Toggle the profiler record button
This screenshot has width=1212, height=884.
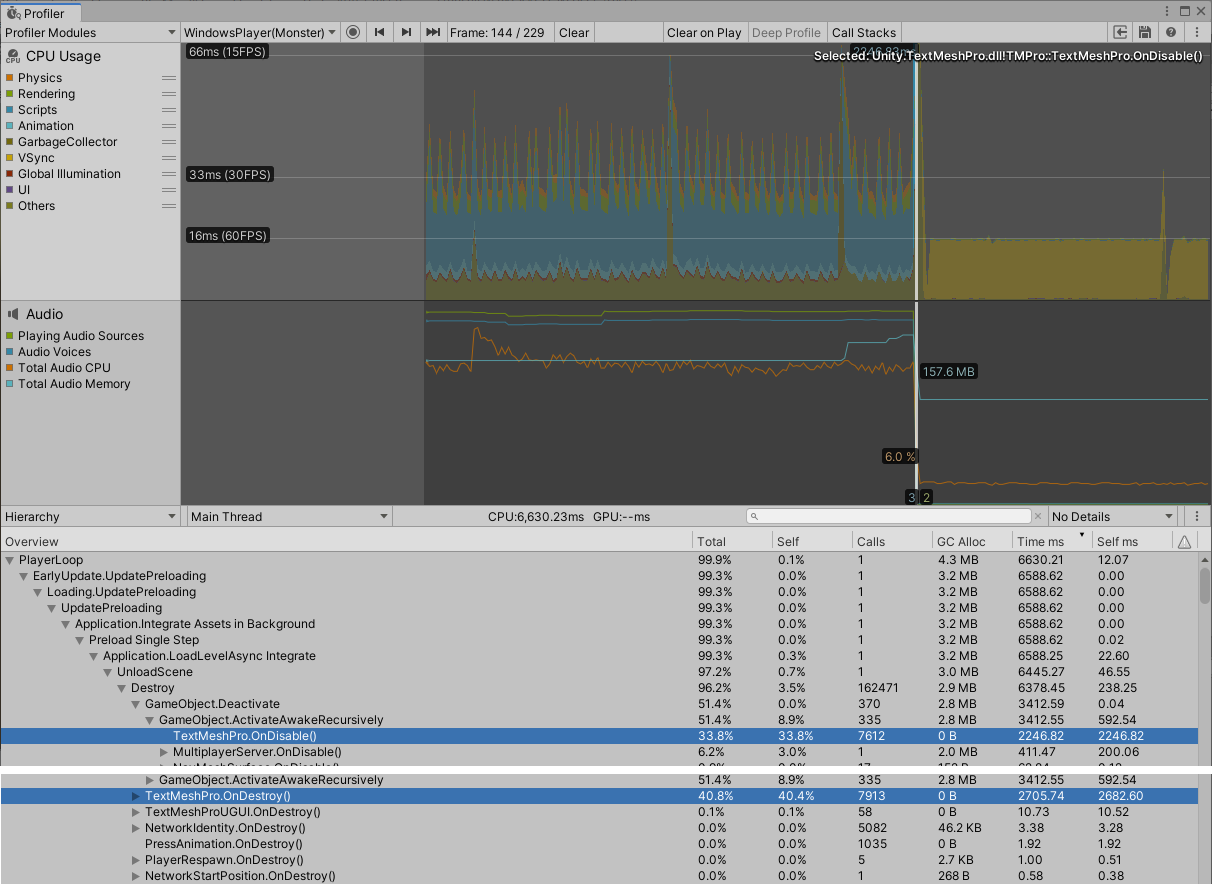tap(352, 32)
